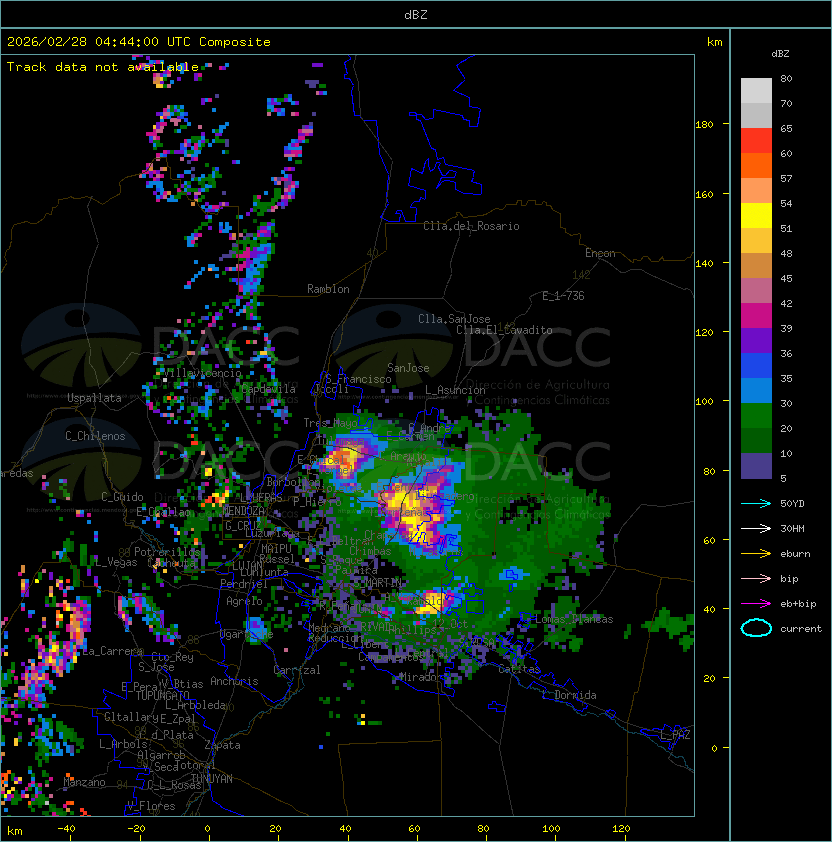Click the 'C_Chilenos' place label
The image size is (832, 842).
pyautogui.click(x=95, y=436)
